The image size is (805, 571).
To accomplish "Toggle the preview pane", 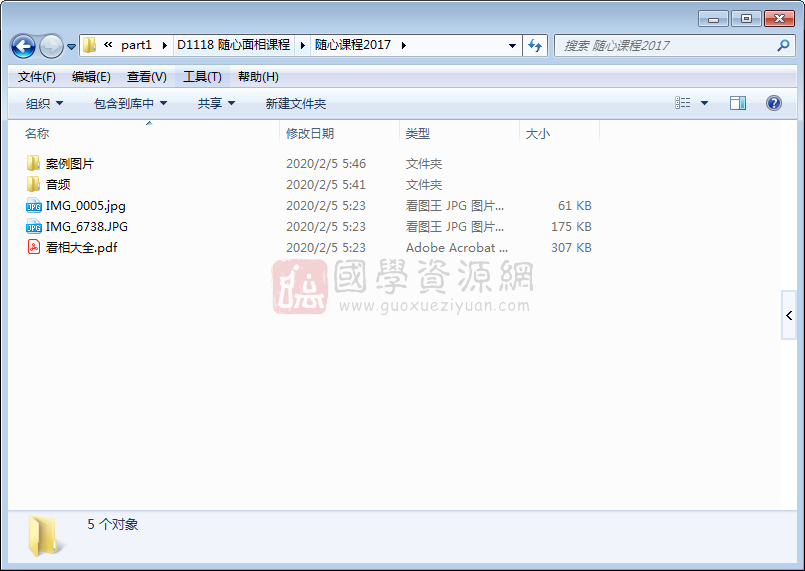I will (738, 103).
